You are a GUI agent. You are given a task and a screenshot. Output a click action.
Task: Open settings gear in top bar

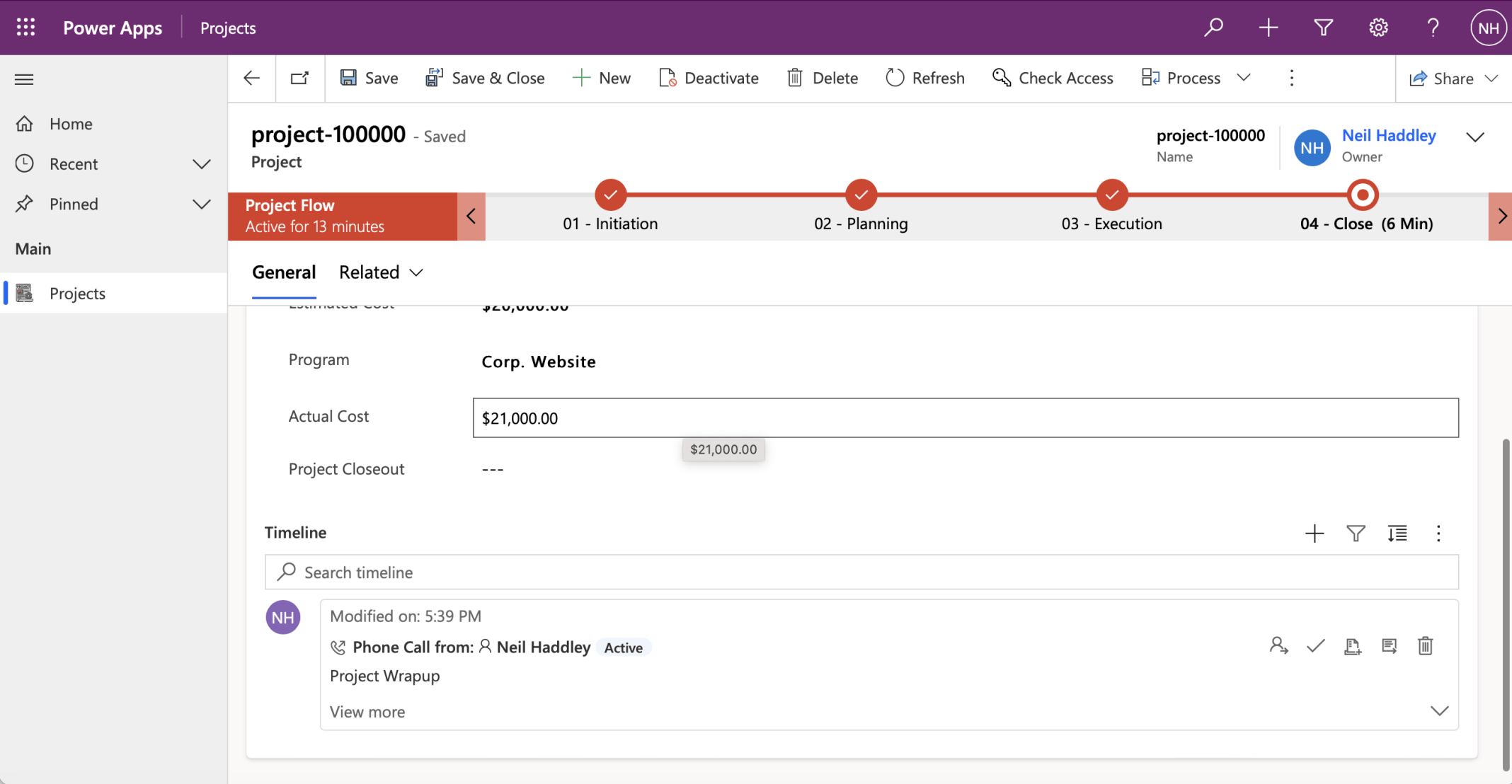click(1378, 28)
